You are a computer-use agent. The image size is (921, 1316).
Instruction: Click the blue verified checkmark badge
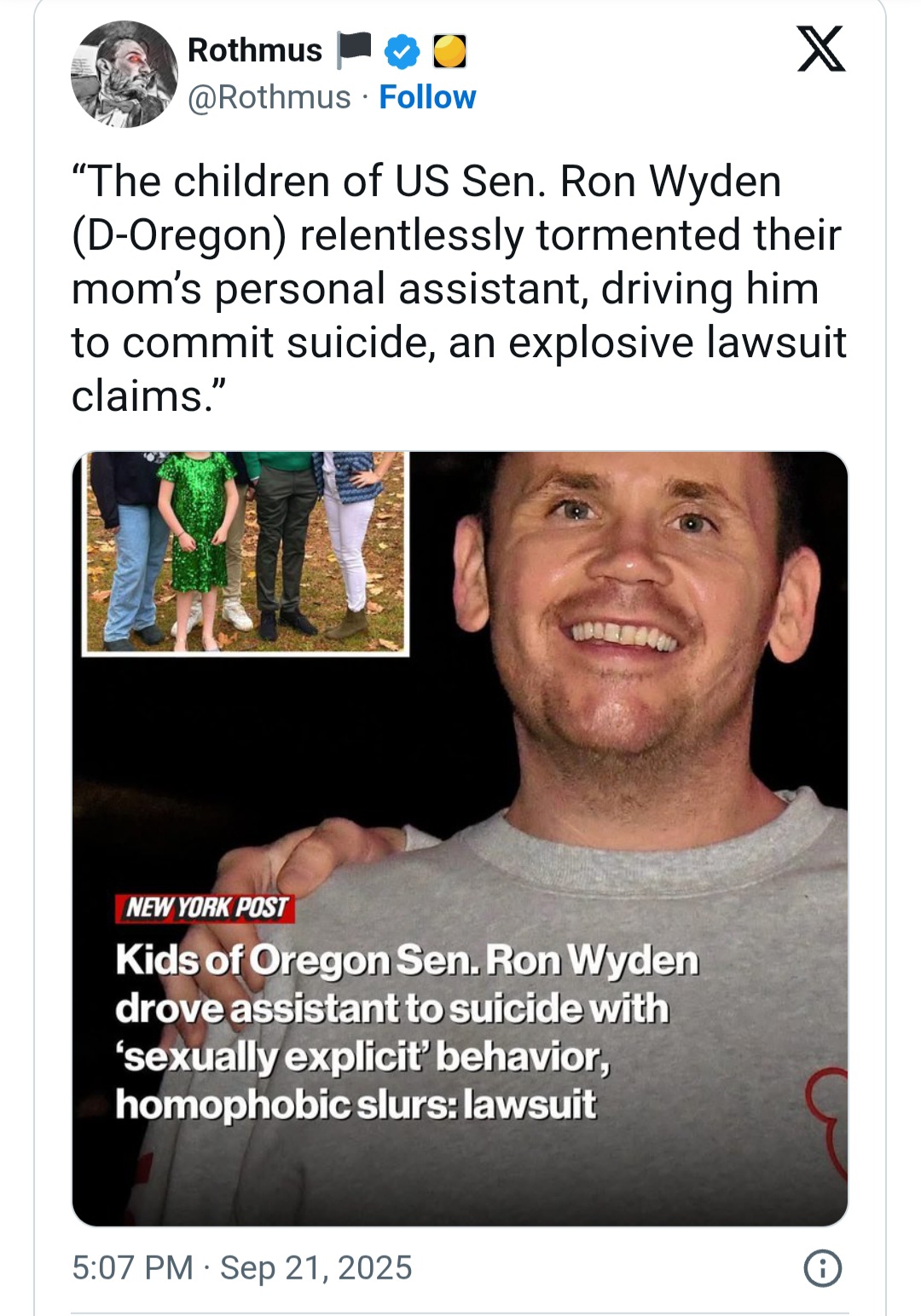(403, 52)
